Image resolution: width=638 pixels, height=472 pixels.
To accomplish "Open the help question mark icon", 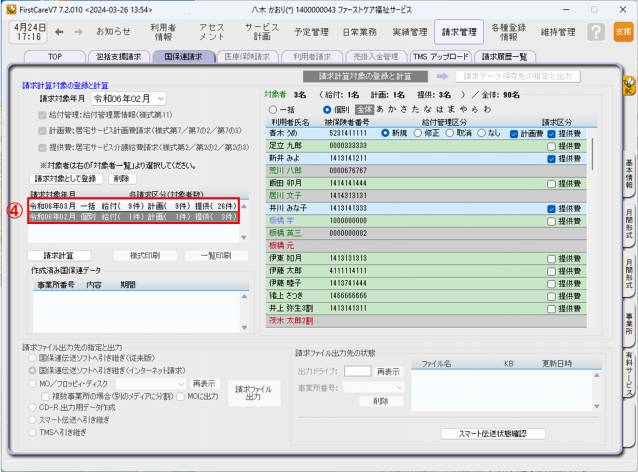I will 596,33.
